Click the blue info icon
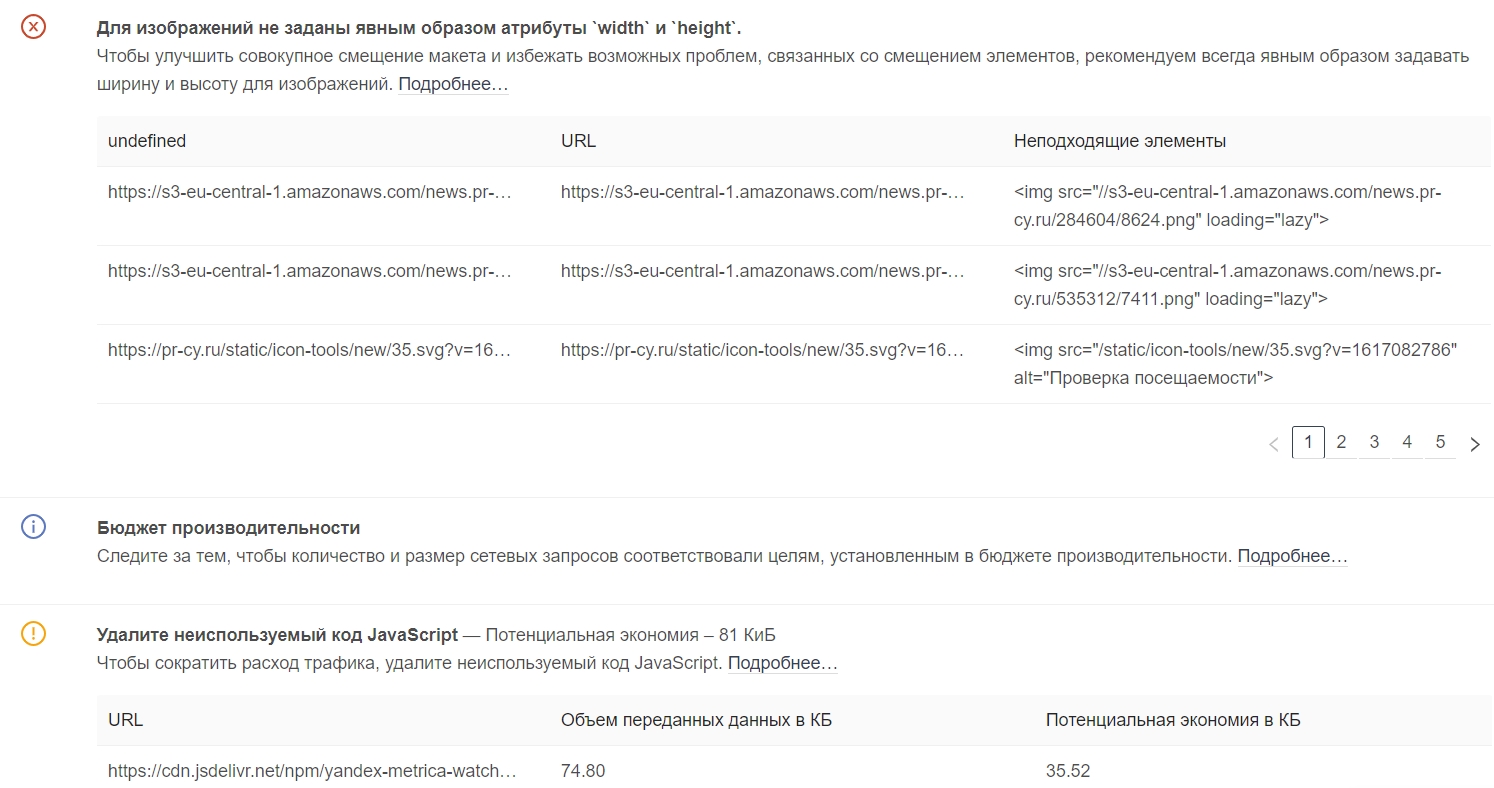Viewport: 1494px width, 788px height. (34, 527)
